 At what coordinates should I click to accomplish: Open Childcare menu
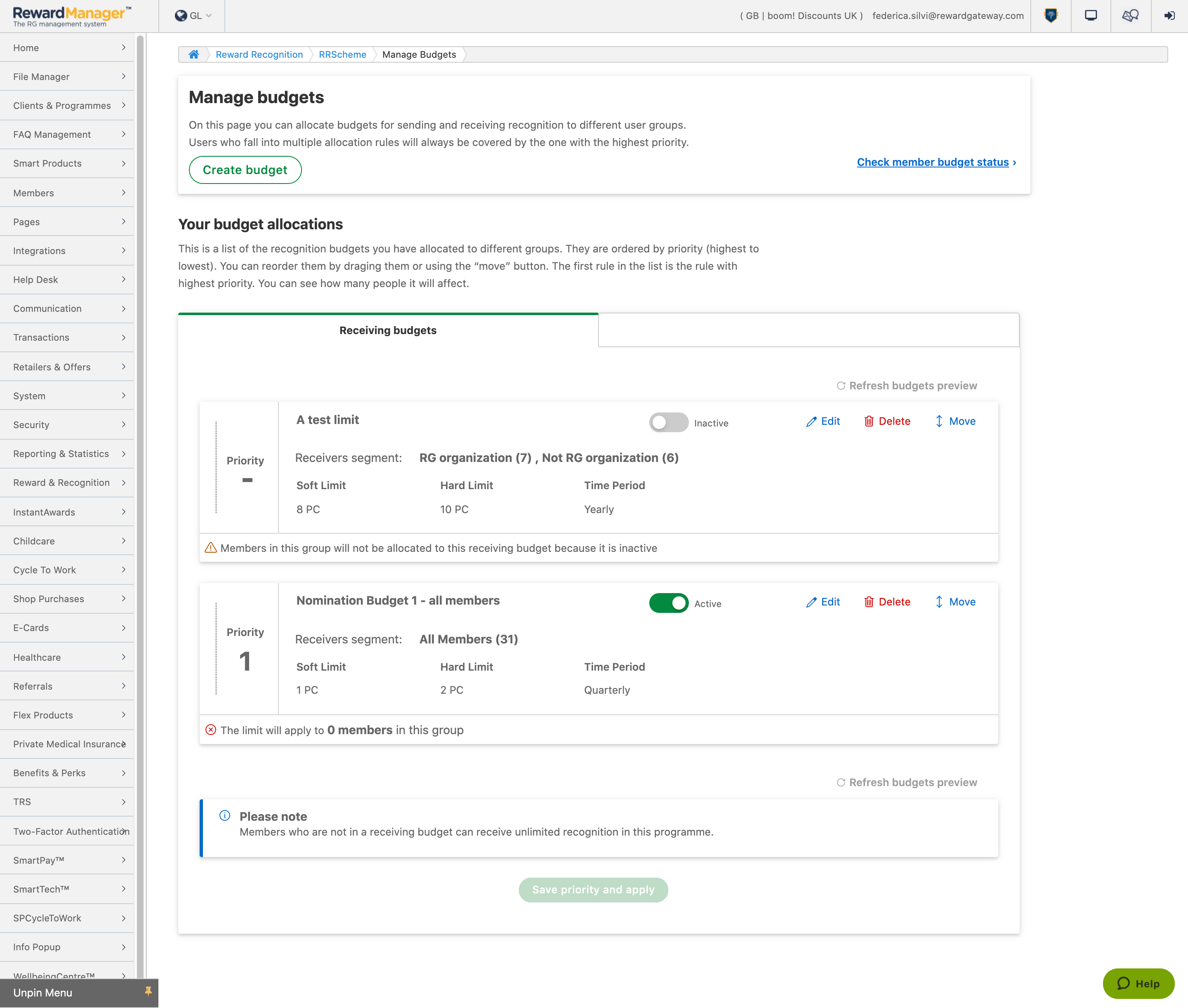point(67,541)
